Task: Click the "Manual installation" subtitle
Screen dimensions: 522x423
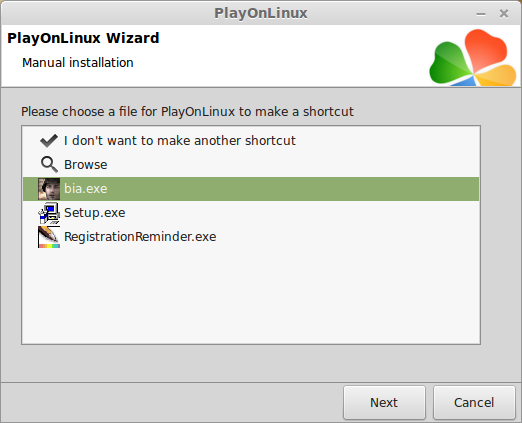Action: [78, 63]
